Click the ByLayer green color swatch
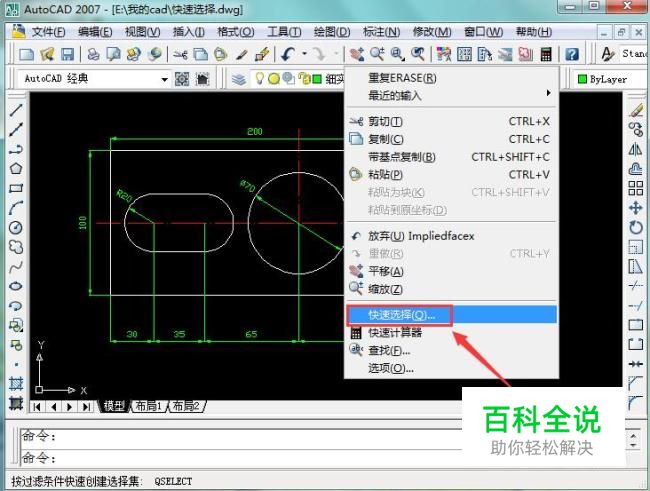650x491 pixels. point(582,79)
